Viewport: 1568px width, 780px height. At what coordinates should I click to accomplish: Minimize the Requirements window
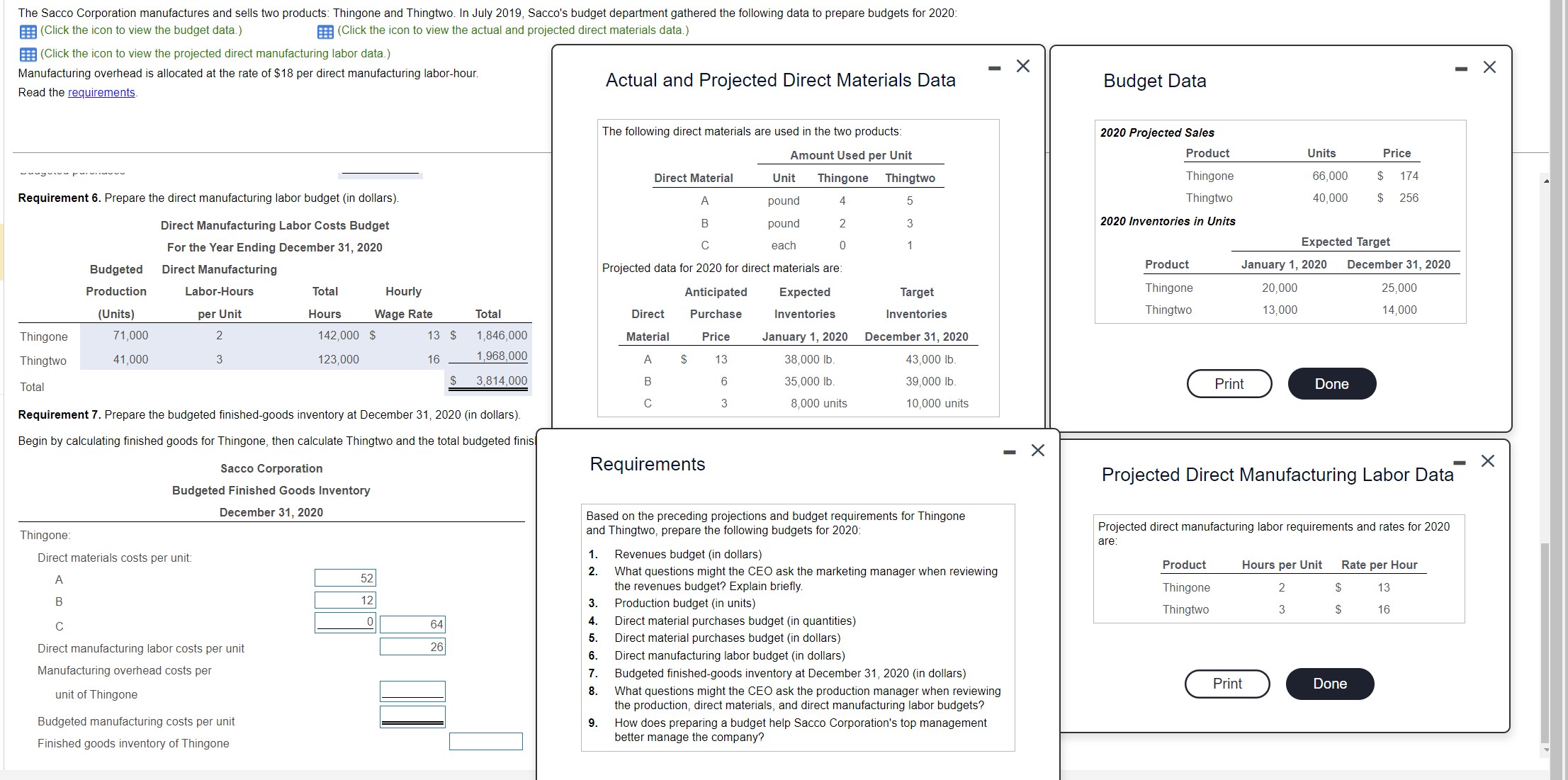1010,452
